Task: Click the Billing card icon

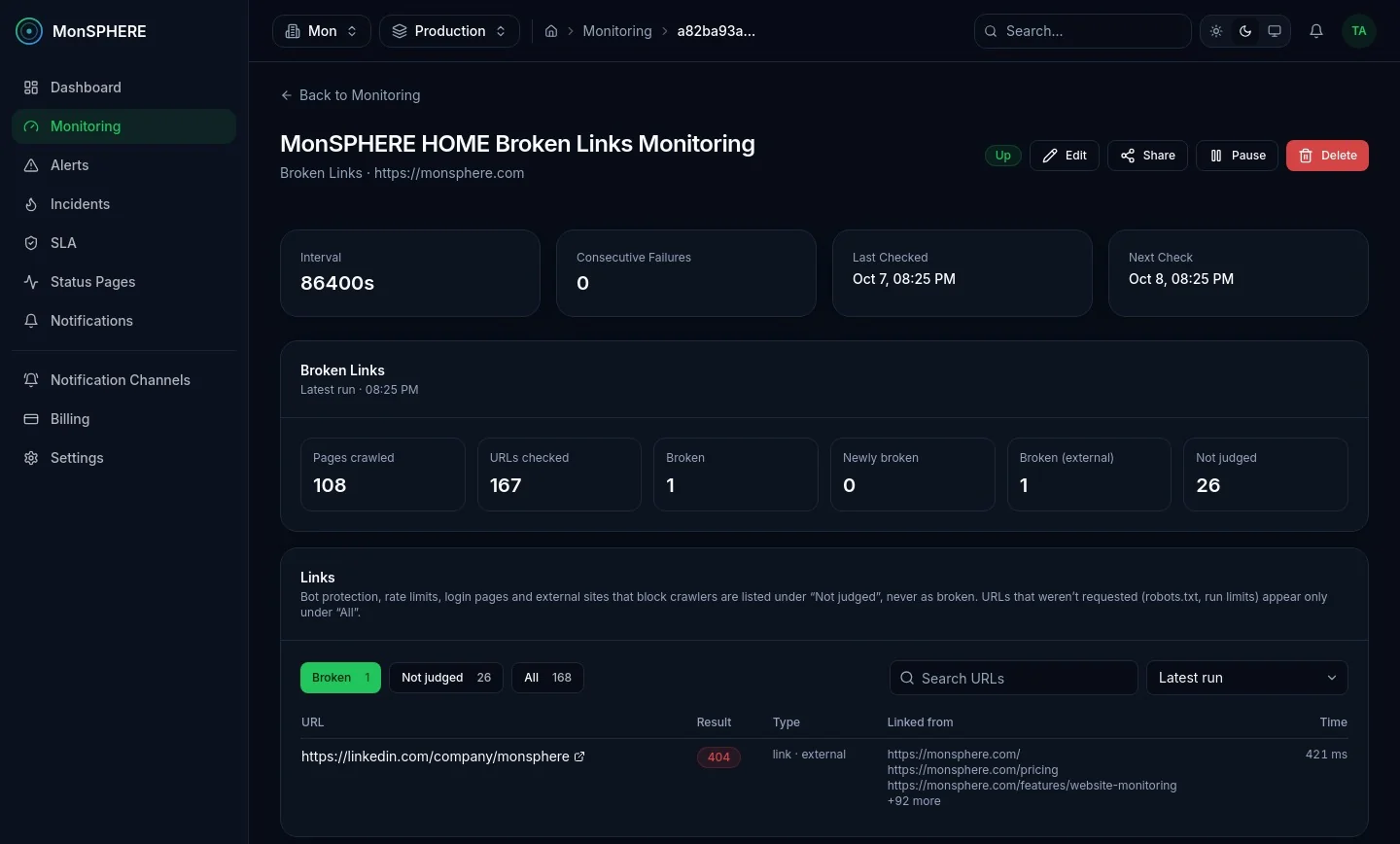Action: [31, 419]
